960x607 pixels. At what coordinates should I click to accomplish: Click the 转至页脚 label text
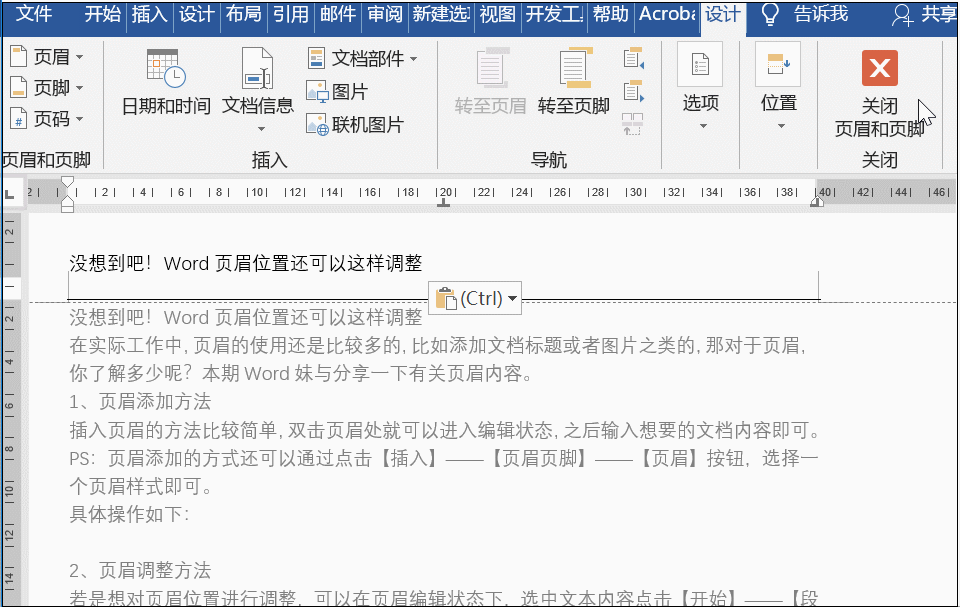574,106
